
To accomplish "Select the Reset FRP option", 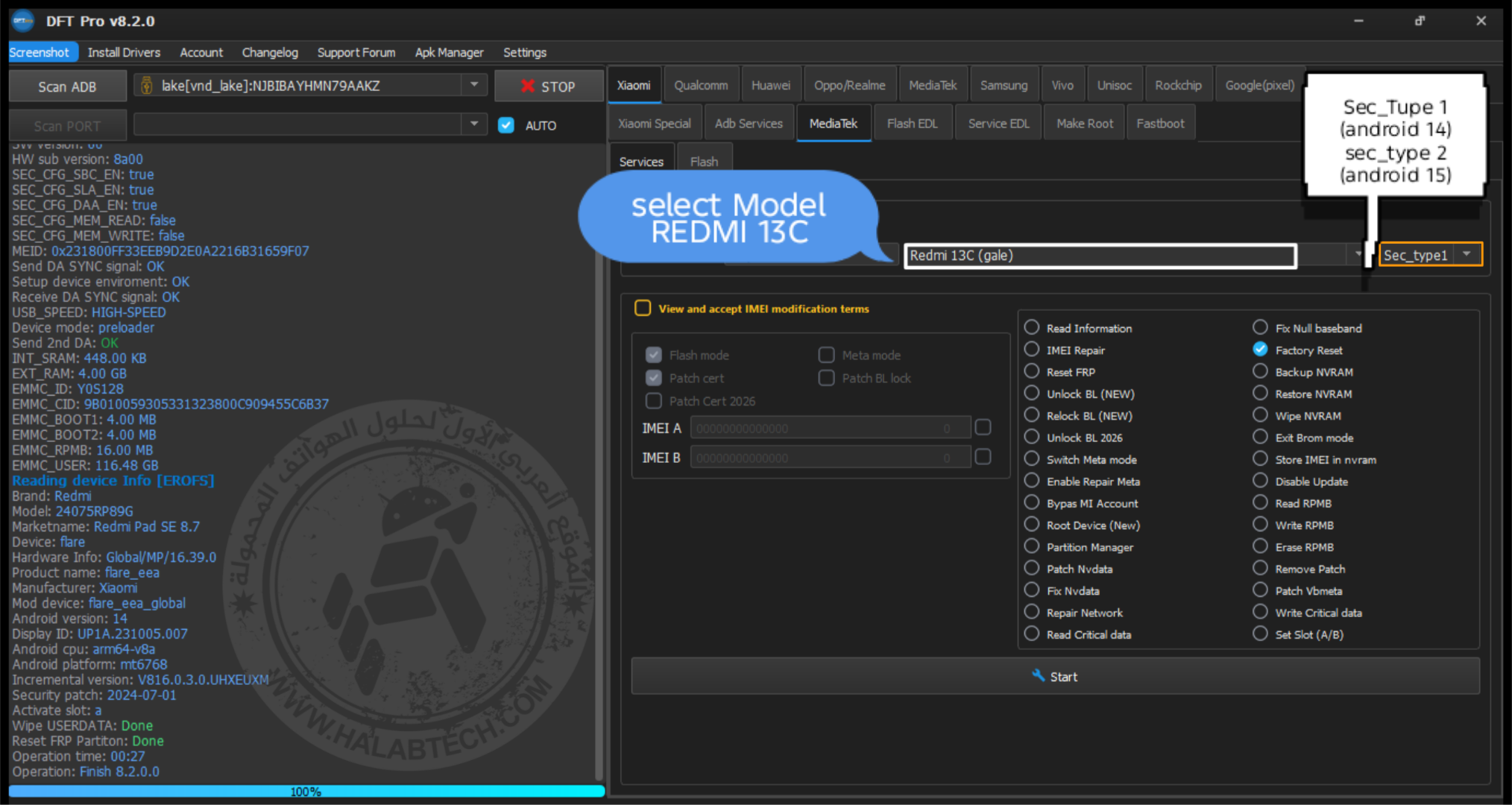I will 1032,371.
